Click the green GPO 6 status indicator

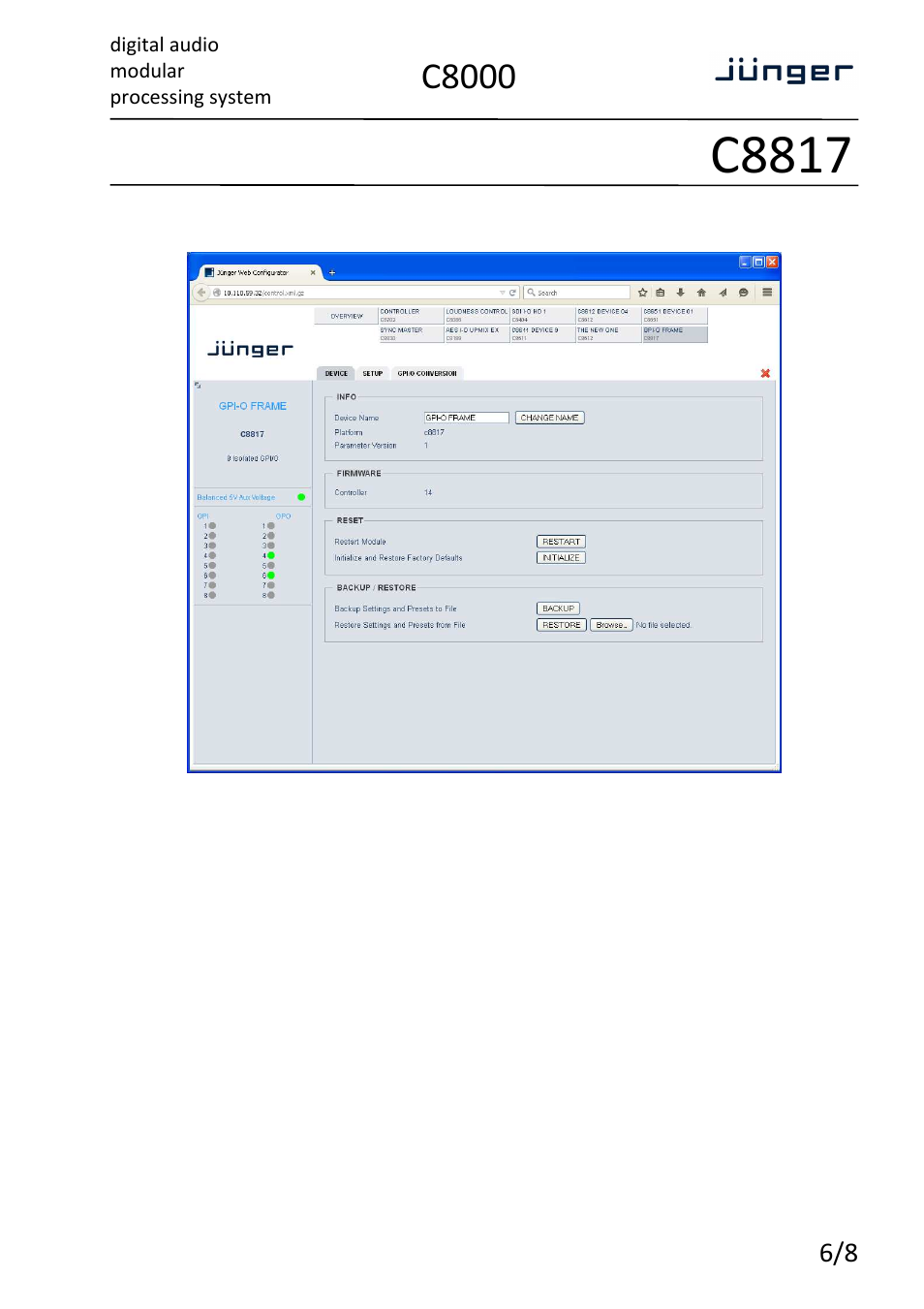pos(271,576)
